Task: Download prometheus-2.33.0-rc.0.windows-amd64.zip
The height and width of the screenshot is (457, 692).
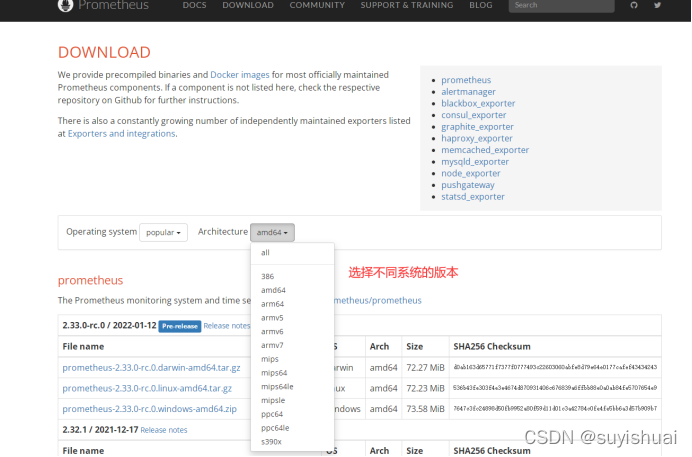Action: point(150,409)
